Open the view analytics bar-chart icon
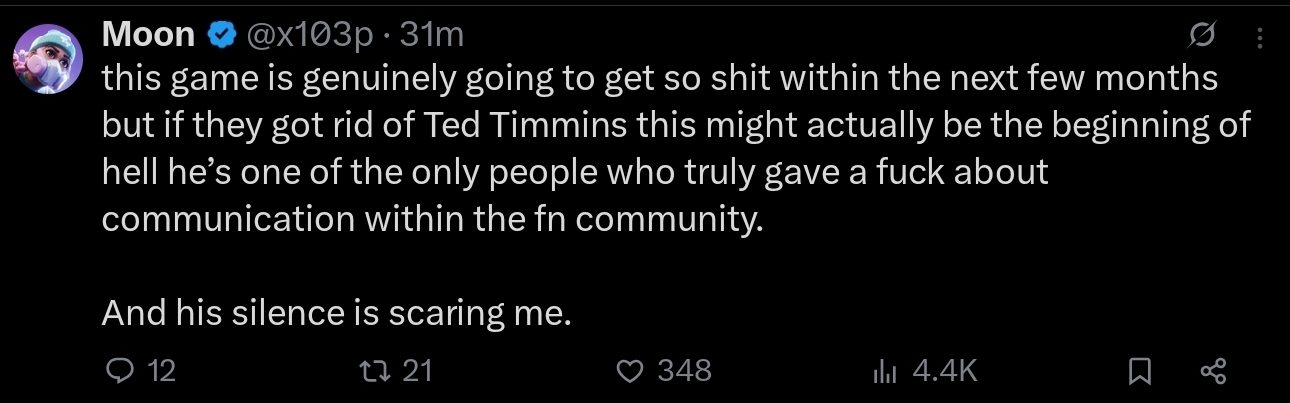The image size is (1290, 403). [x=884, y=372]
